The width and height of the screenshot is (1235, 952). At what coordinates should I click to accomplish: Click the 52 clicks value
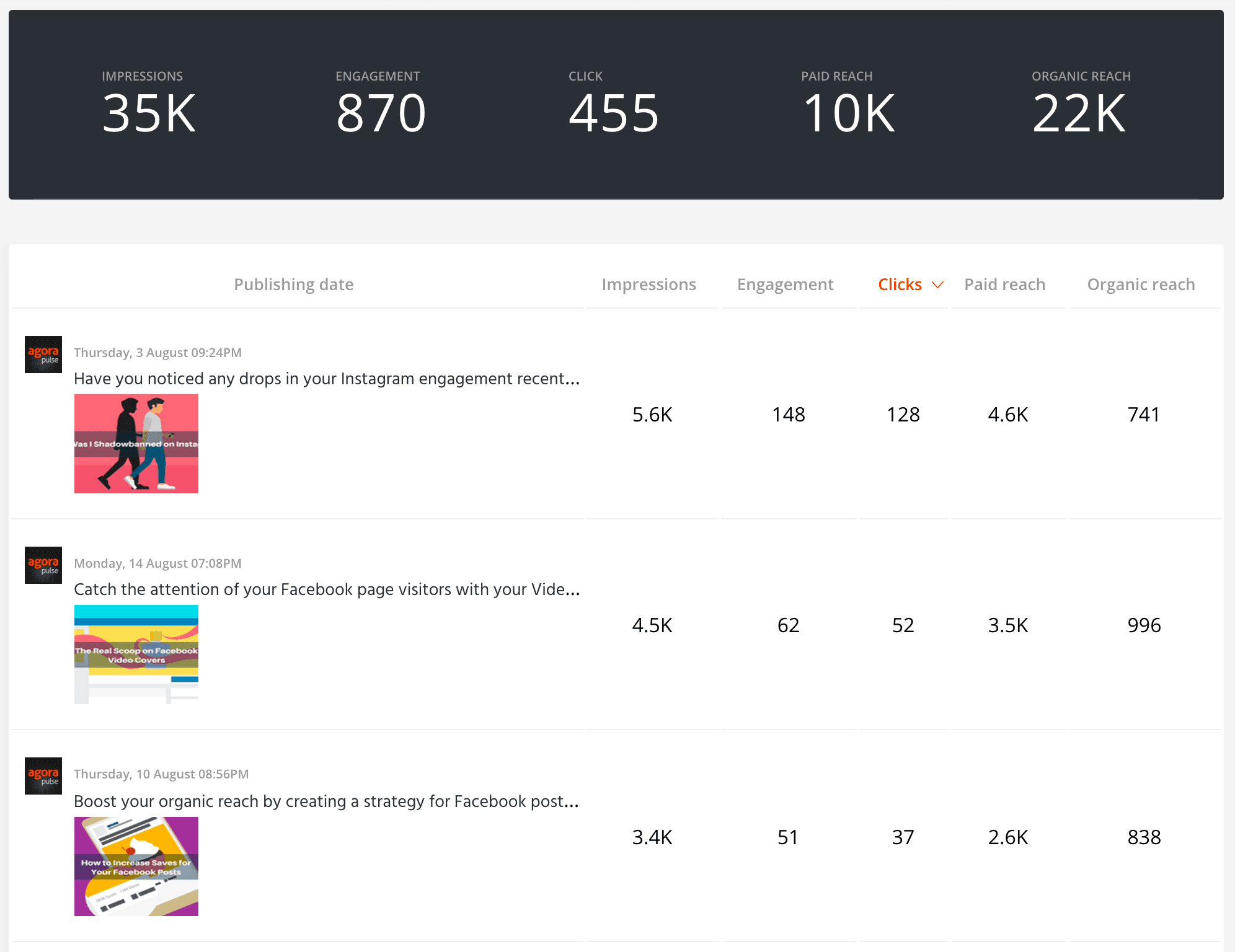(x=903, y=625)
